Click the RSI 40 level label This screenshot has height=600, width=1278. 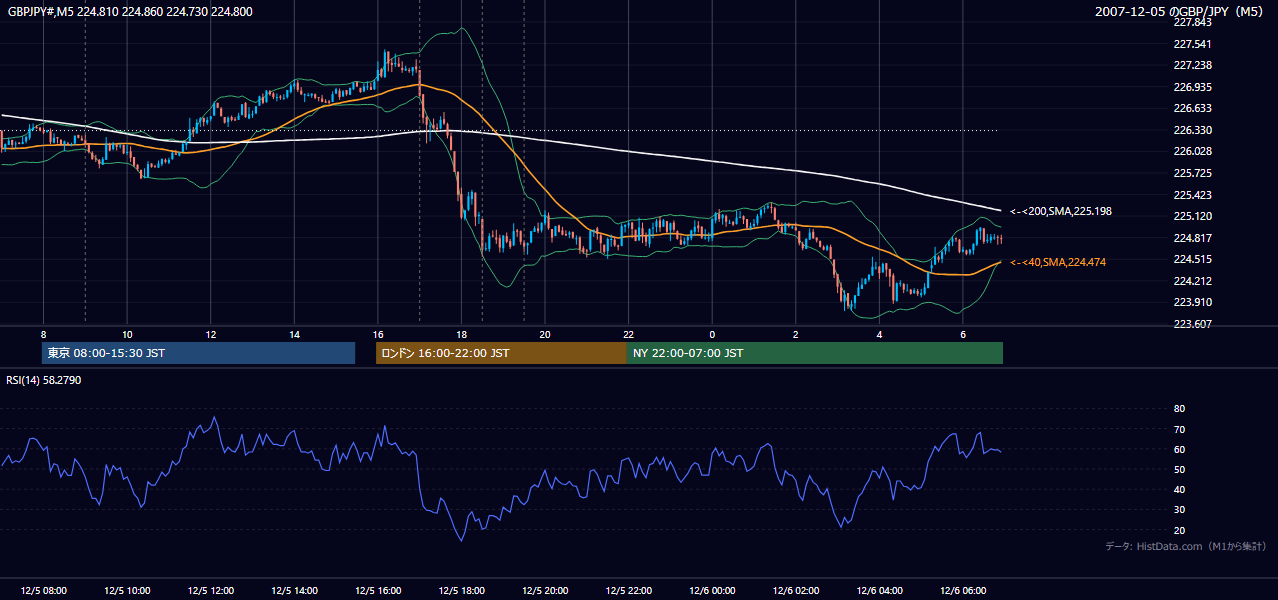point(1180,489)
